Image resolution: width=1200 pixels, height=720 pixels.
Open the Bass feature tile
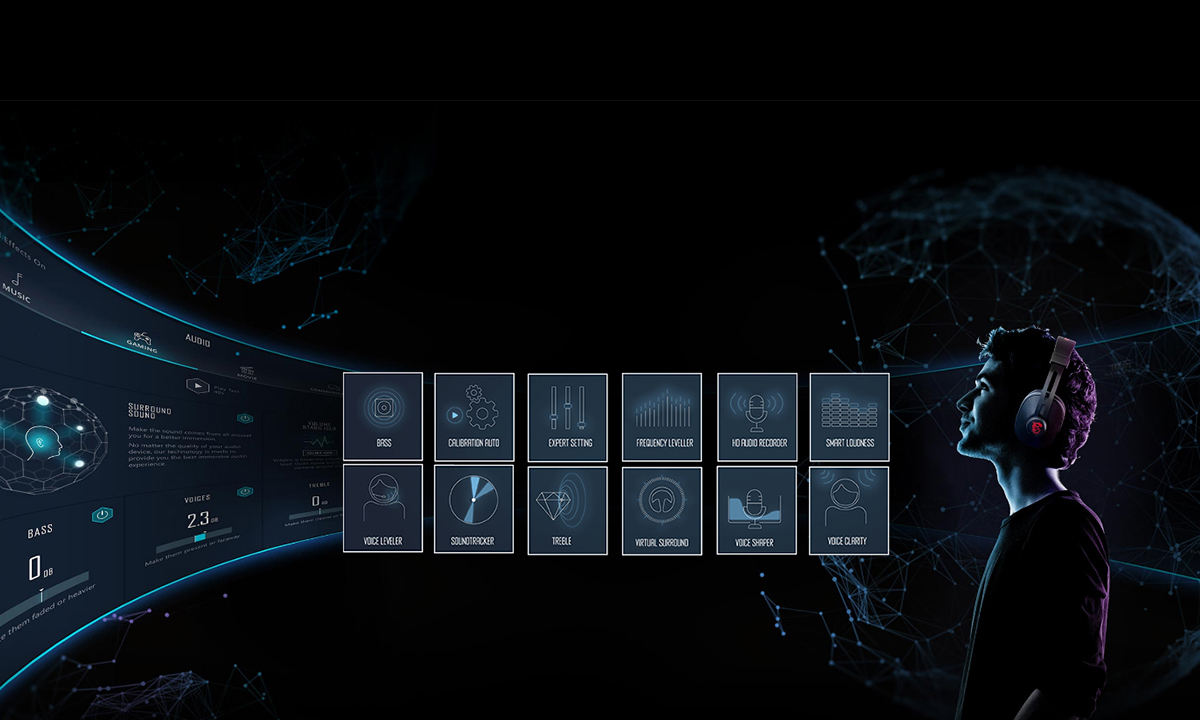click(x=383, y=417)
